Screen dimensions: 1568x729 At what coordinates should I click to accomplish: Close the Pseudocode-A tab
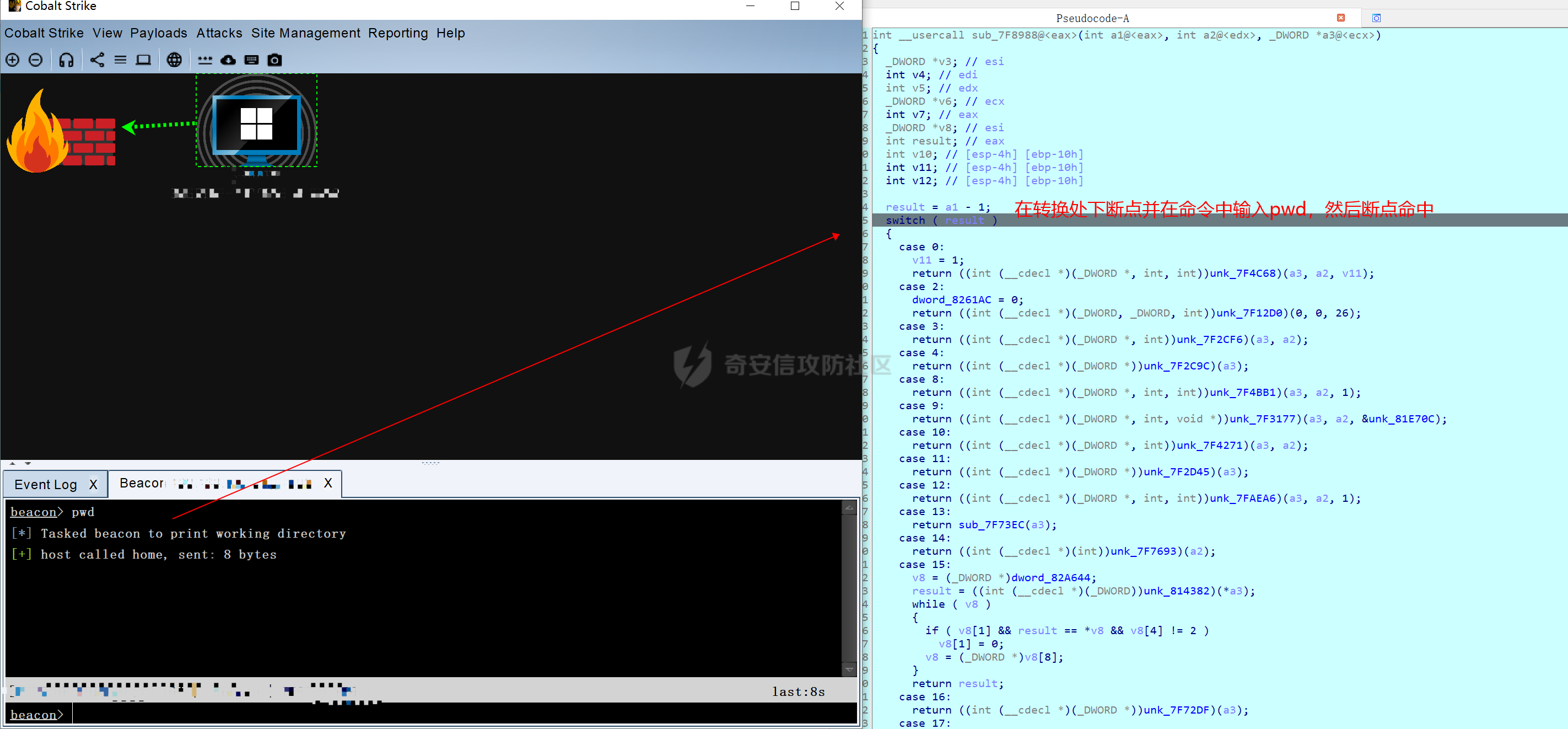coord(1340,18)
